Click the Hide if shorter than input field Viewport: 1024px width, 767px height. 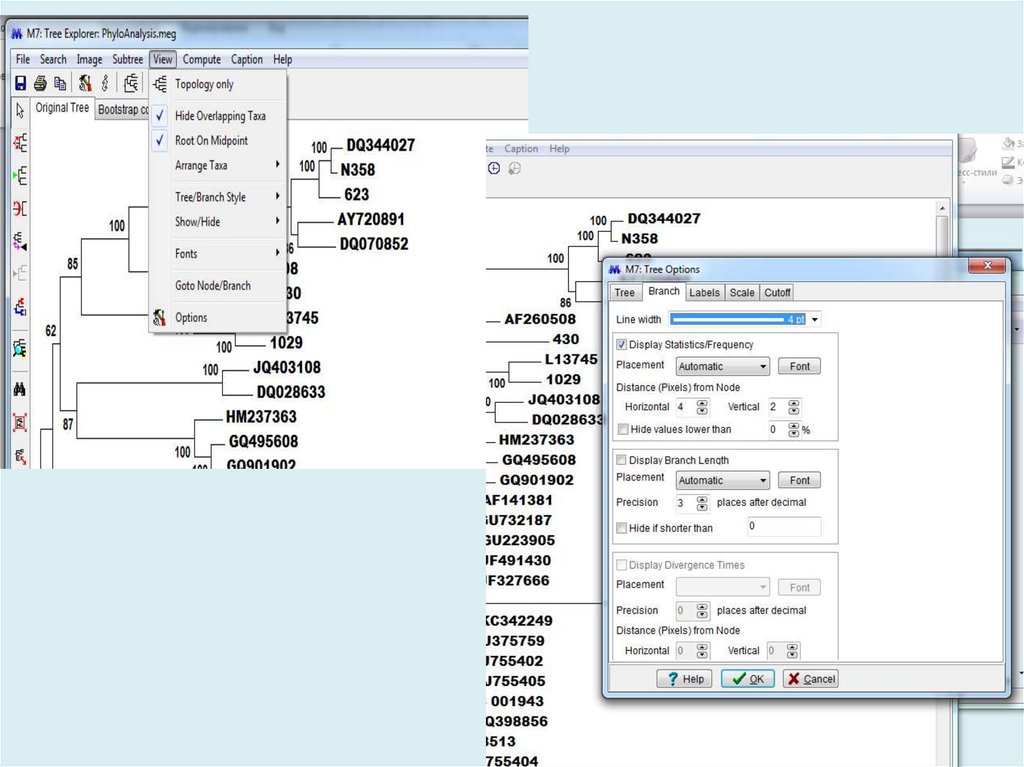pyautogui.click(x=783, y=527)
